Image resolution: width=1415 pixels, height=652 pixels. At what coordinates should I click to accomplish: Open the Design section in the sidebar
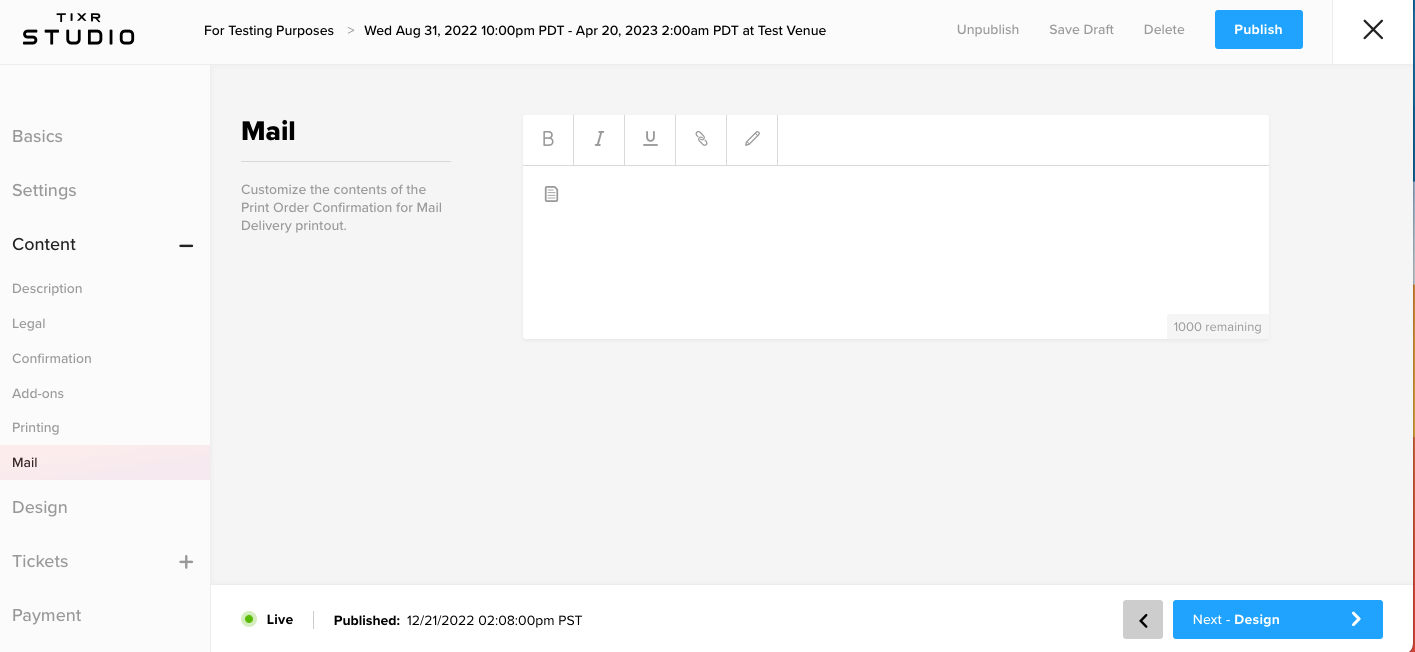tap(40, 507)
